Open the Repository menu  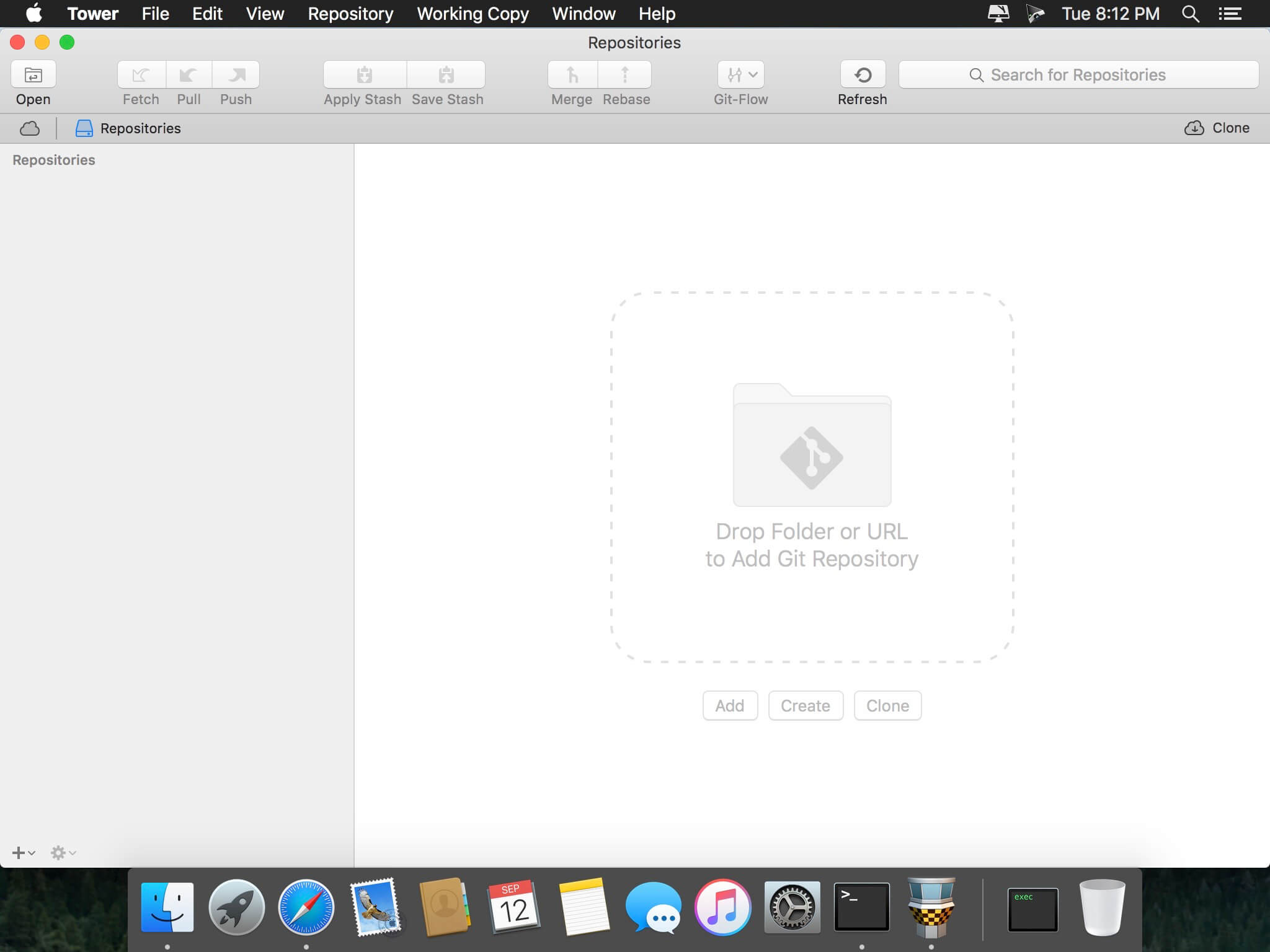(350, 14)
